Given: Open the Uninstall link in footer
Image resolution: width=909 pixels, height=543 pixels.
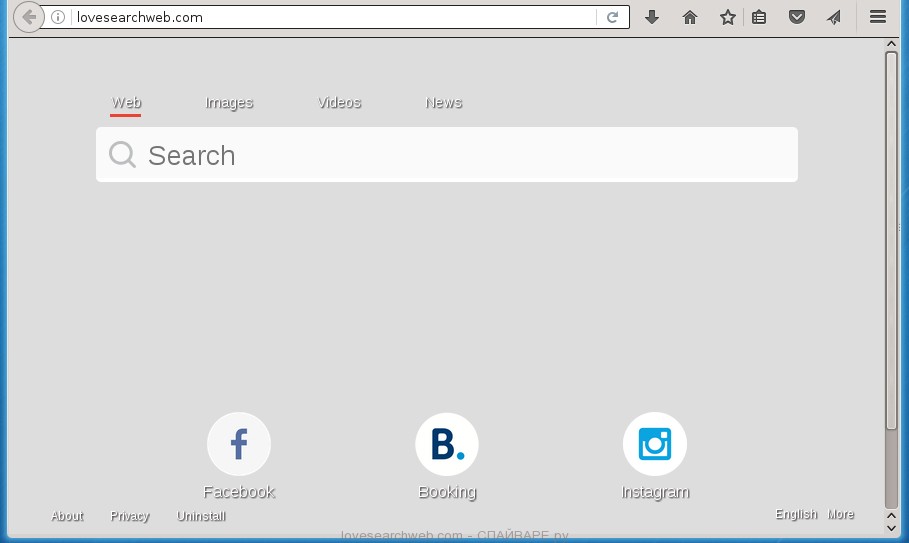Looking at the screenshot, I should click(201, 516).
